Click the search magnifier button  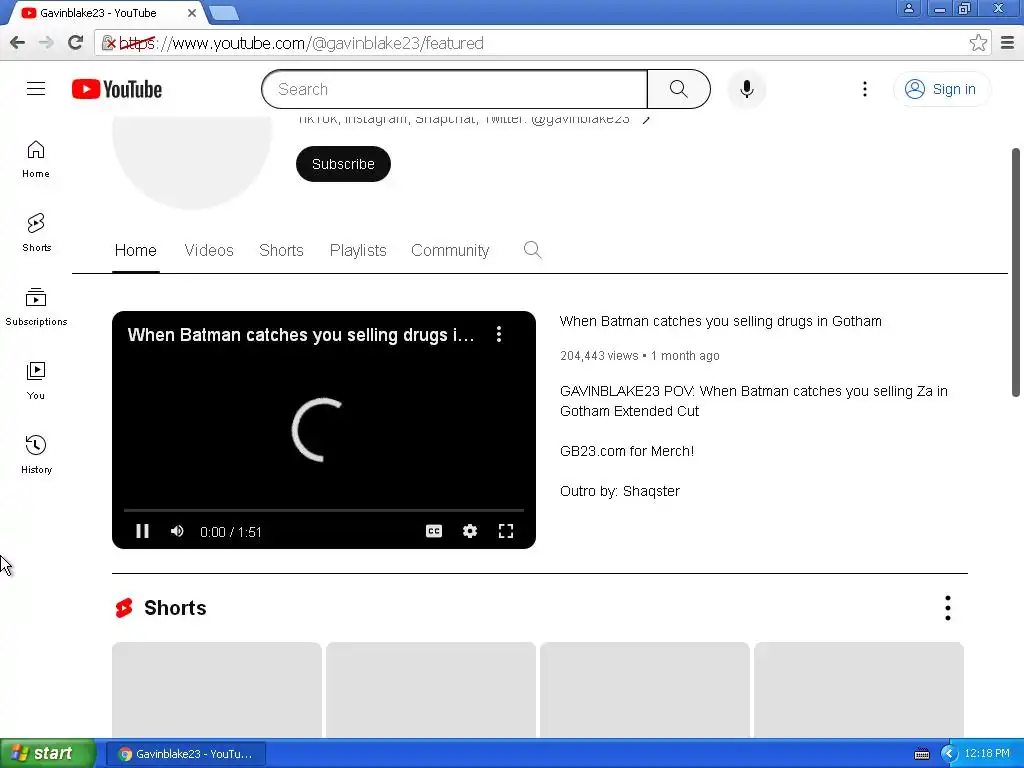679,89
